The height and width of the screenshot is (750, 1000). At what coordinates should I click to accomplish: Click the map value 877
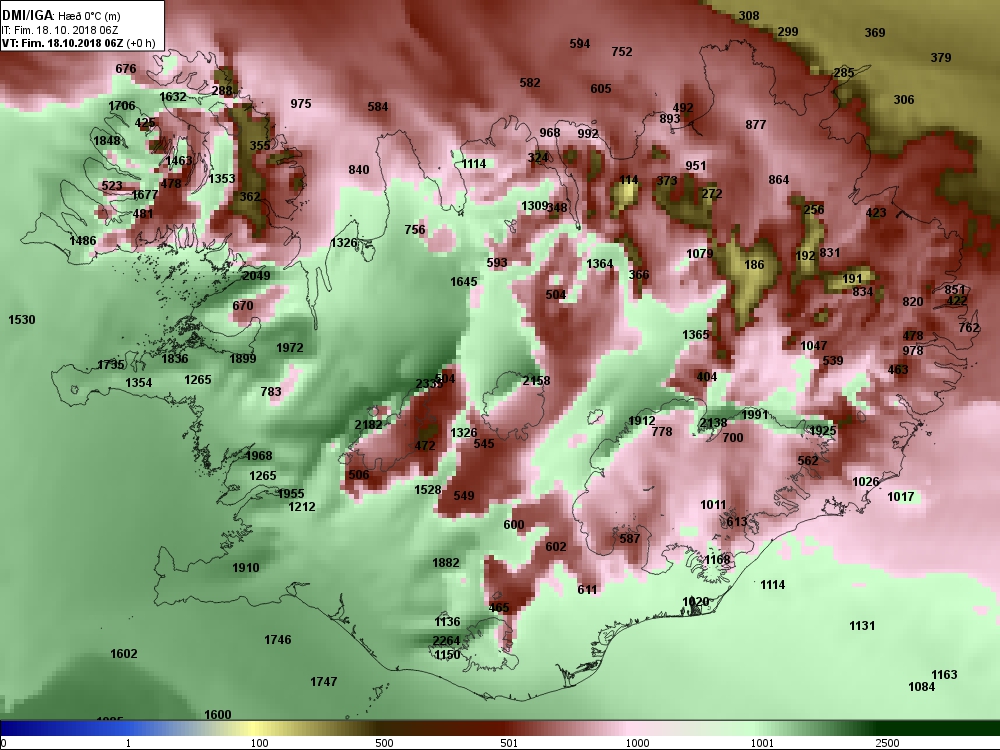pos(756,124)
